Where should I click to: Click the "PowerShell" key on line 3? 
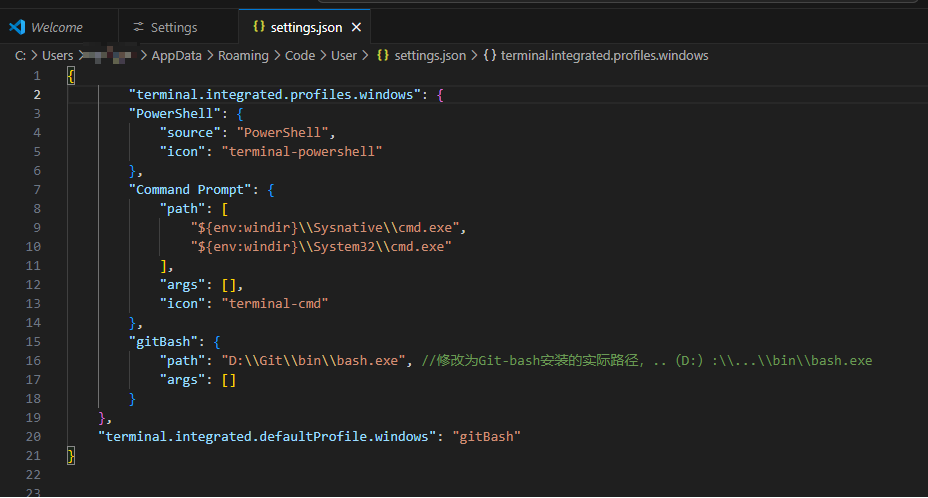175,114
